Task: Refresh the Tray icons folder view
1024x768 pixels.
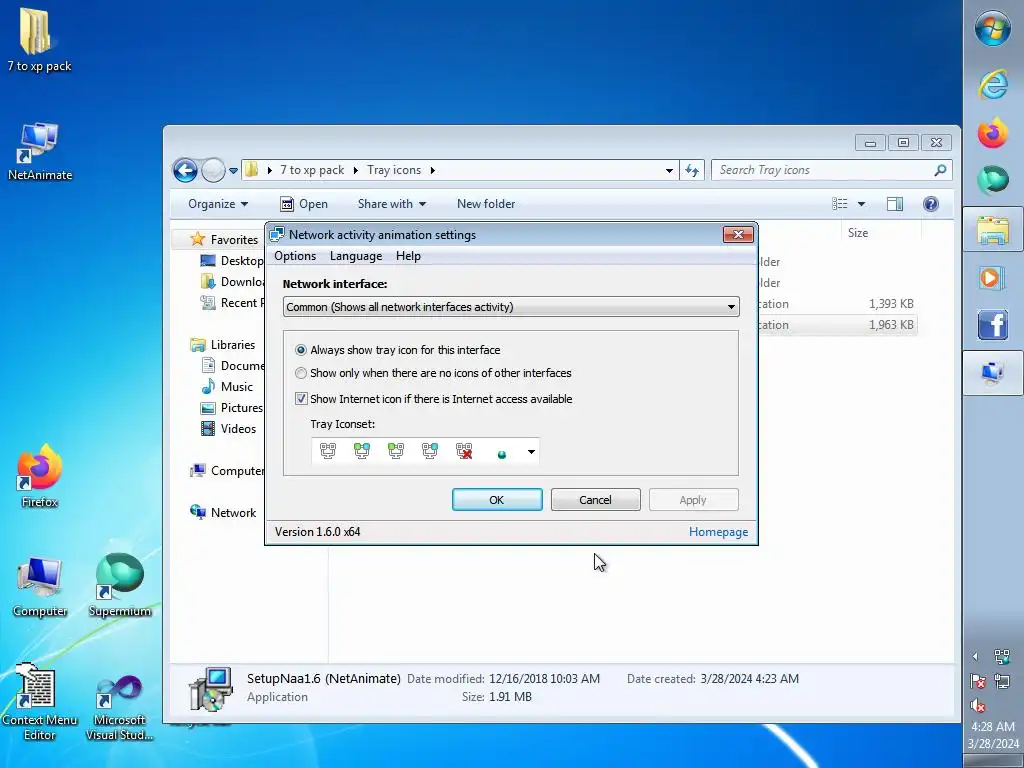Action: click(x=692, y=170)
